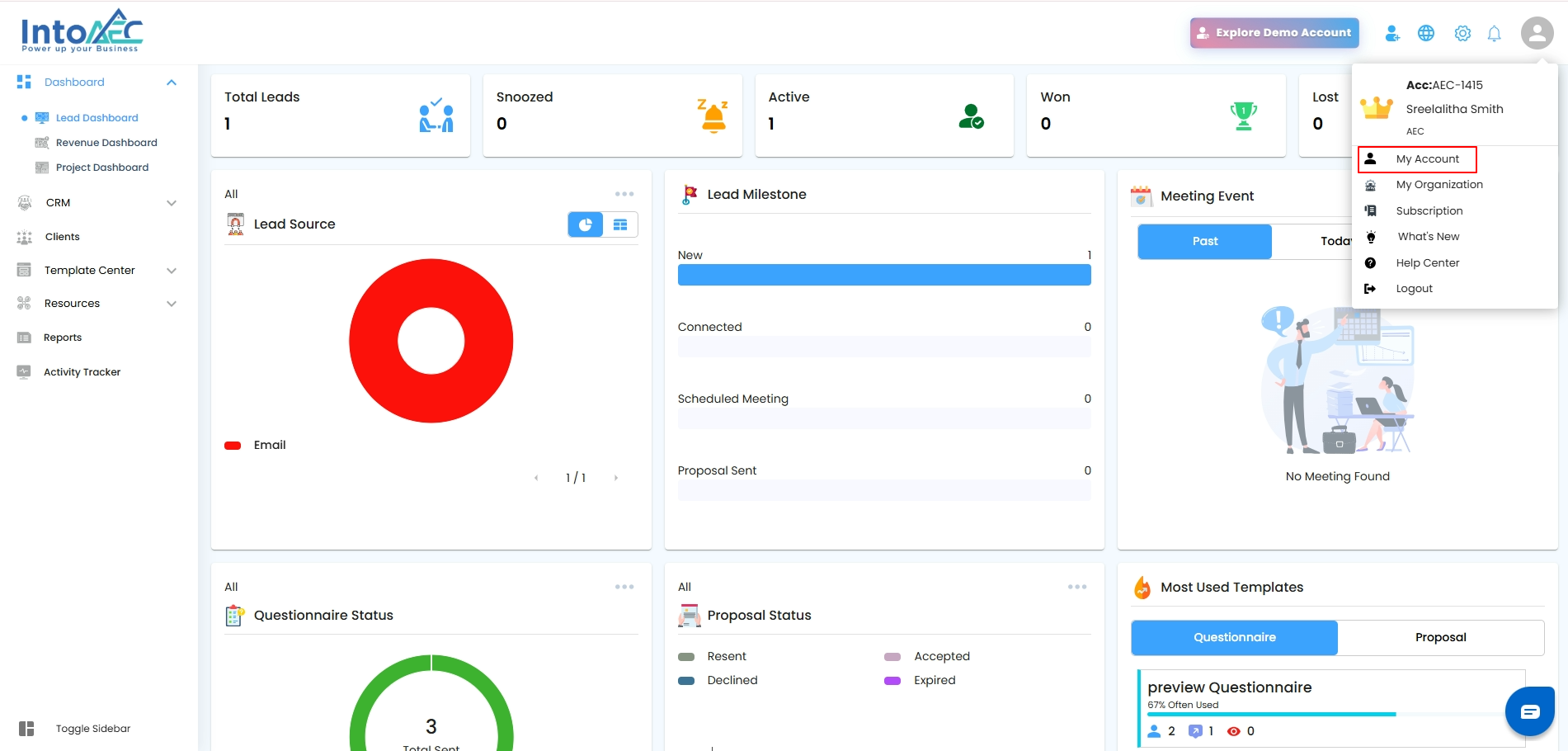Screen dimensions: 1568x751
Task: Open My Organization menu item
Action: pyautogui.click(x=1439, y=185)
